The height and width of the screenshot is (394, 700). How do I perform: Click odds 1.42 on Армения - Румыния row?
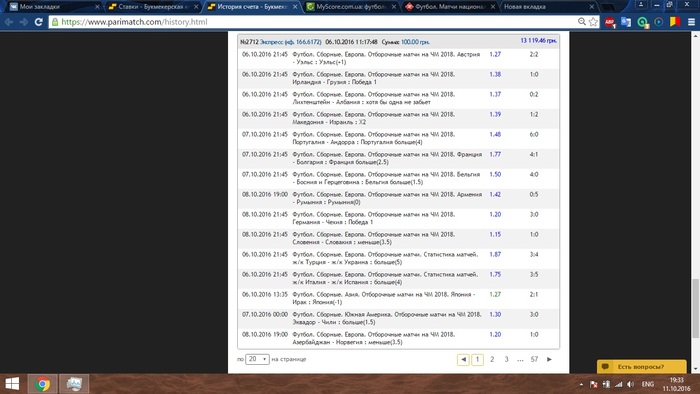pos(495,195)
